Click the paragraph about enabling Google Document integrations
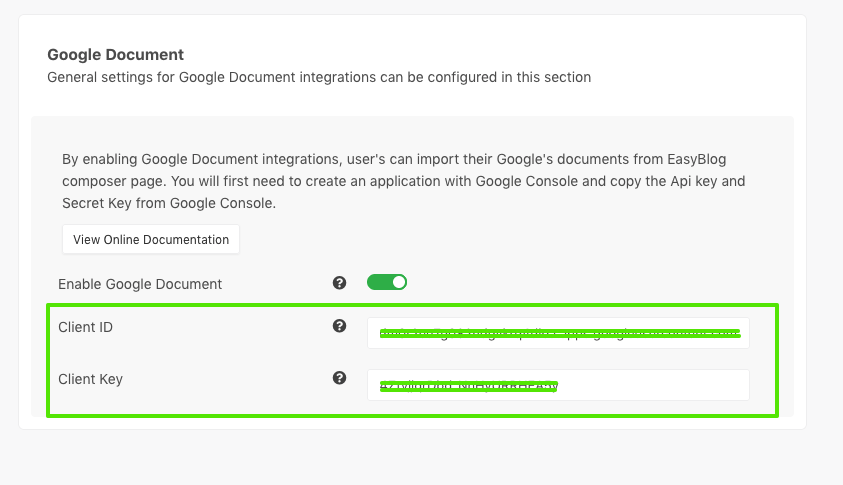The image size is (843, 485). tap(403, 181)
